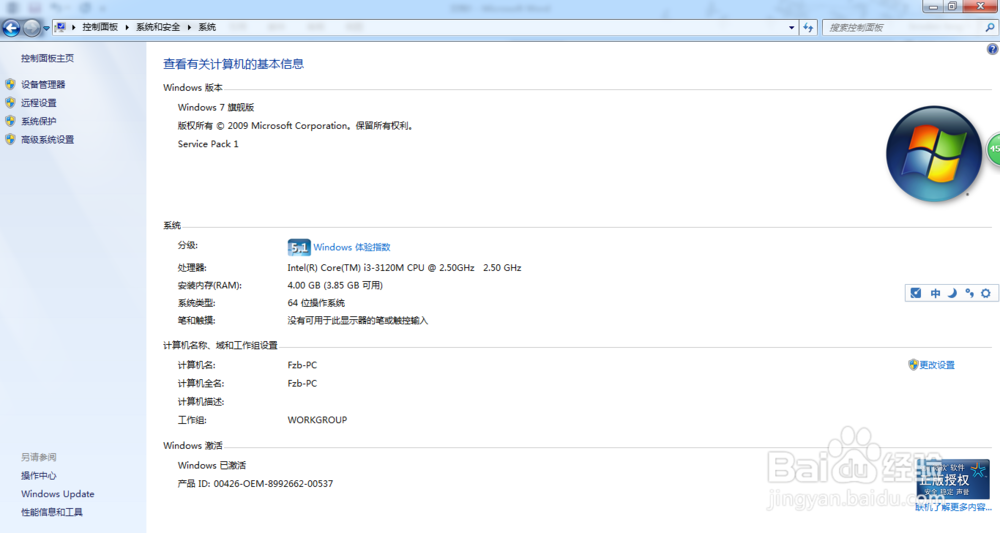Select 系统 in the breadcrumb path

click(x=207, y=27)
